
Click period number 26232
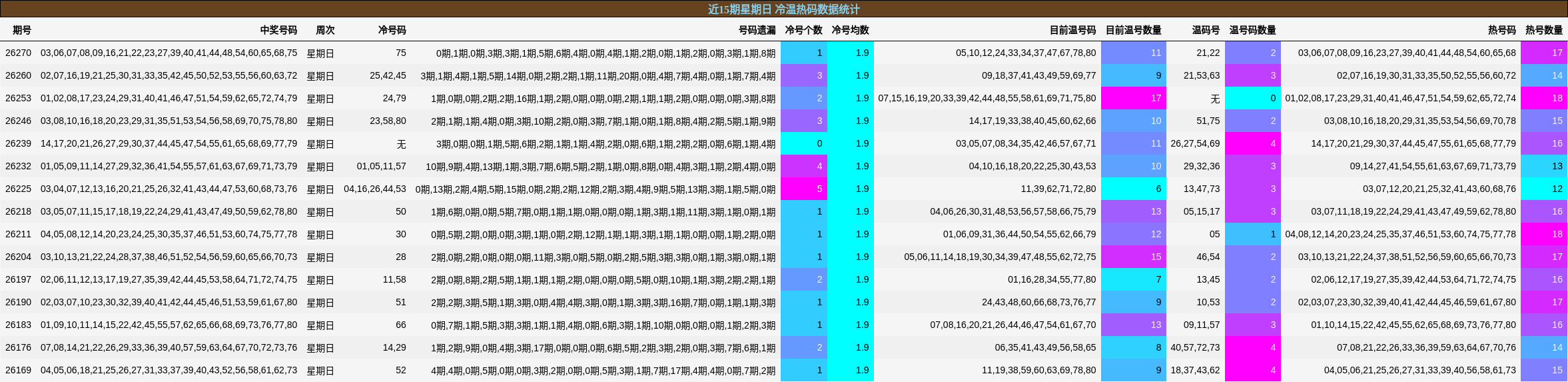pyautogui.click(x=18, y=166)
